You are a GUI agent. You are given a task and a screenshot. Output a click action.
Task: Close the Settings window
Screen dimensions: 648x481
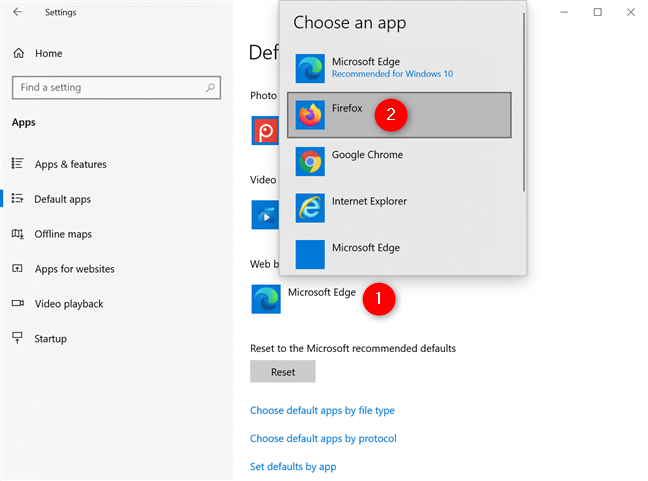(631, 12)
